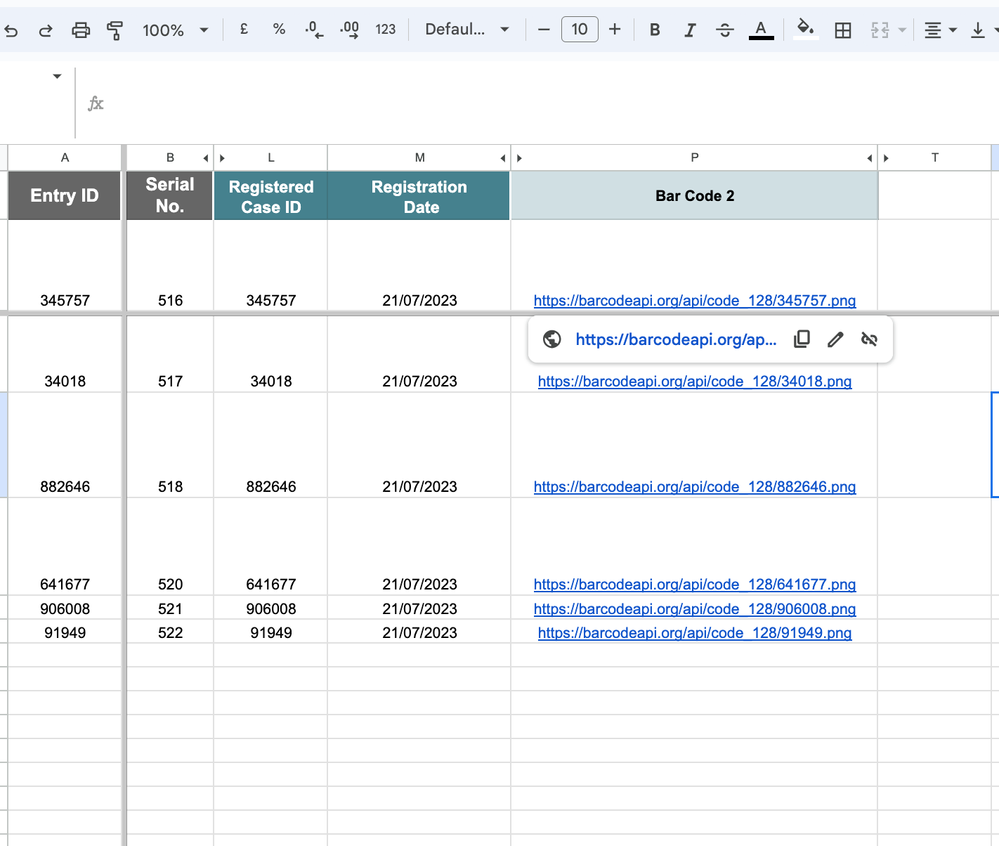Screen dimensions: 999x846
Task: Open barcode link for 34018
Action: [694, 382]
